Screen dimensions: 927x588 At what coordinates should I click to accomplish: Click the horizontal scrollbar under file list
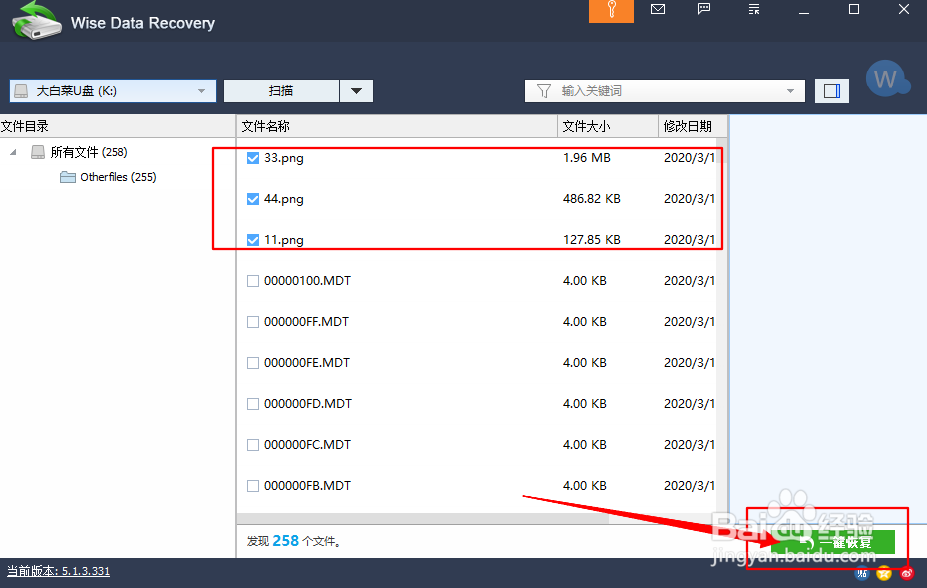coord(423,518)
